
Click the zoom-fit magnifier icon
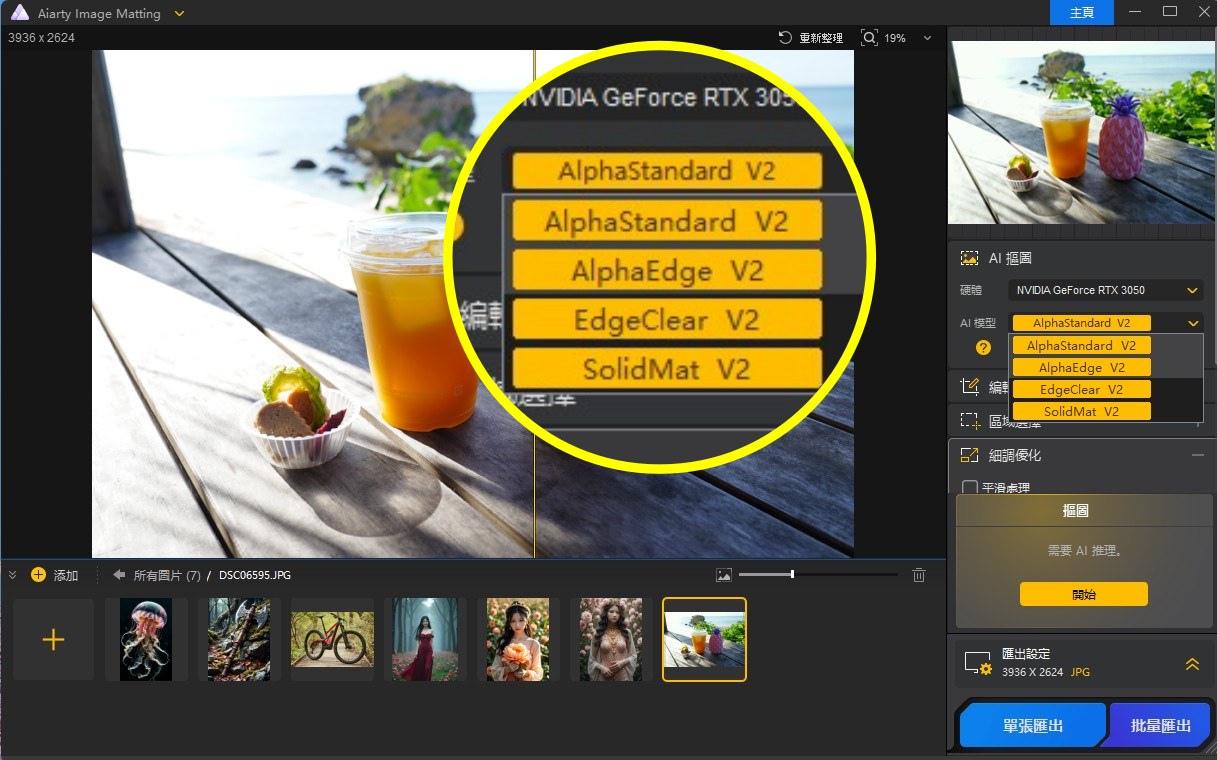tap(869, 38)
